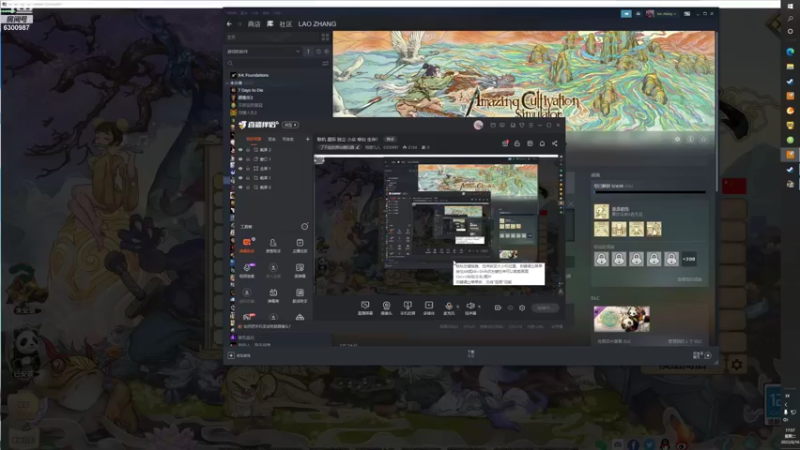Go back in the Steam window

tap(229, 24)
